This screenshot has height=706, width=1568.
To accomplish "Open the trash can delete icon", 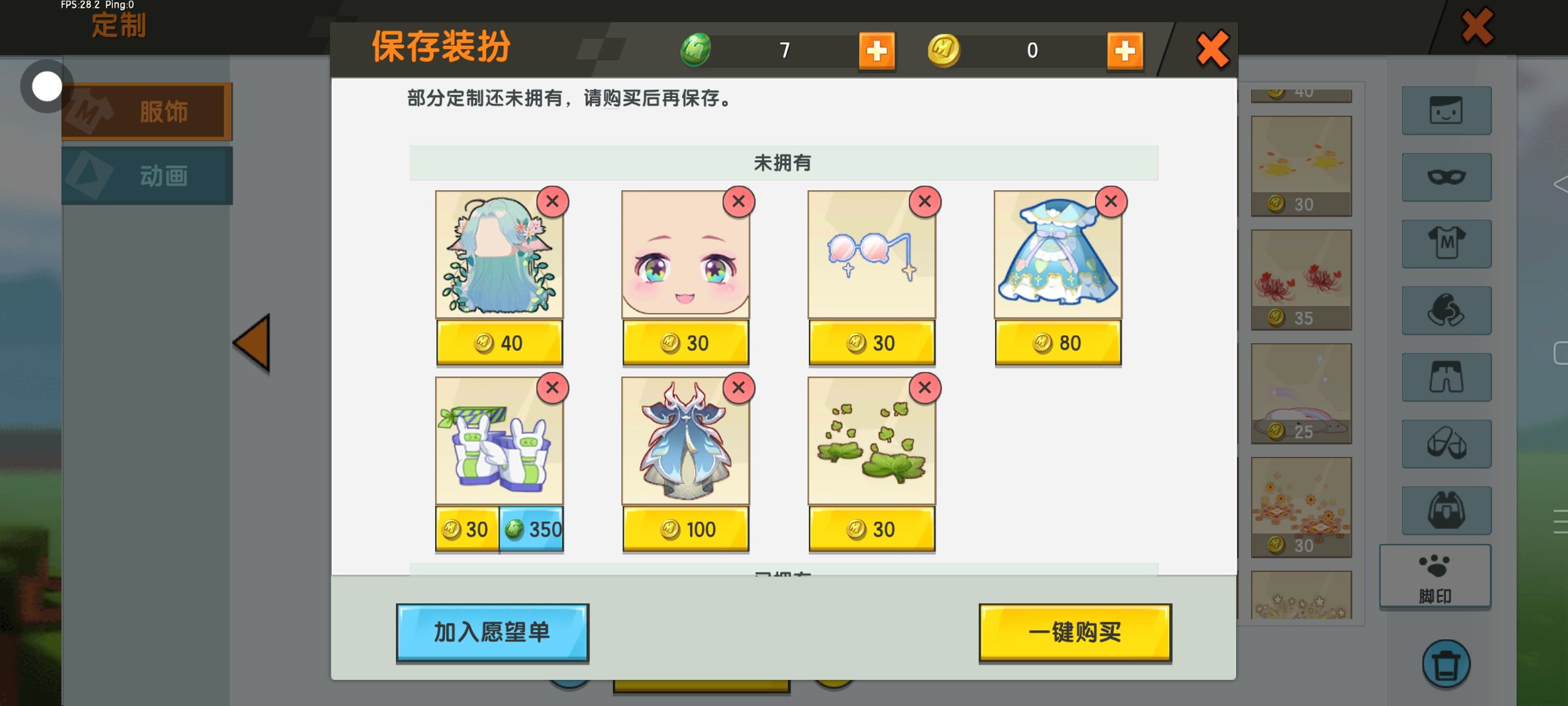I will [1446, 664].
